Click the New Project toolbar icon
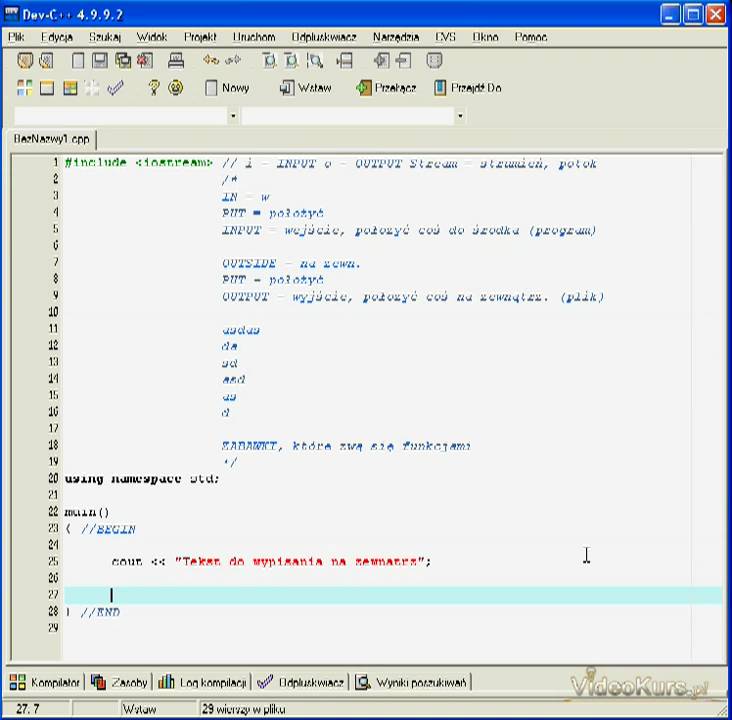This screenshot has height=720, width=732. click(x=25, y=61)
